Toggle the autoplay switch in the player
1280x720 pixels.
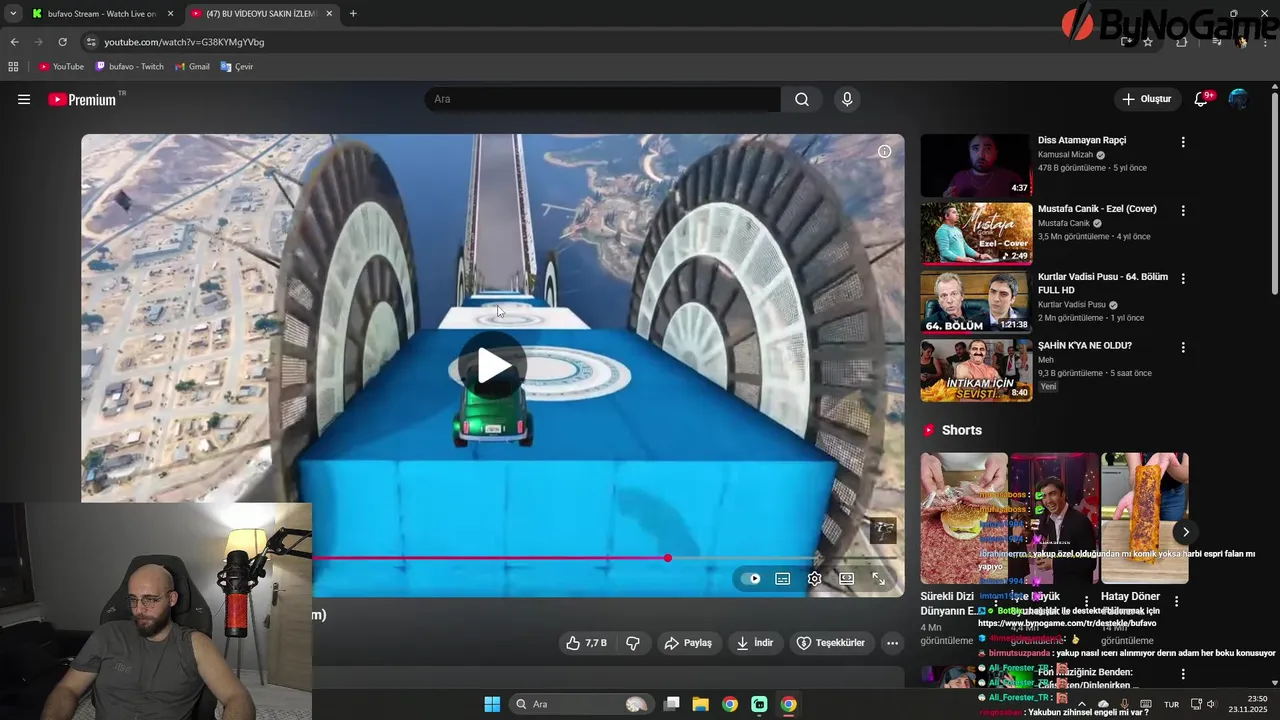[x=752, y=578]
